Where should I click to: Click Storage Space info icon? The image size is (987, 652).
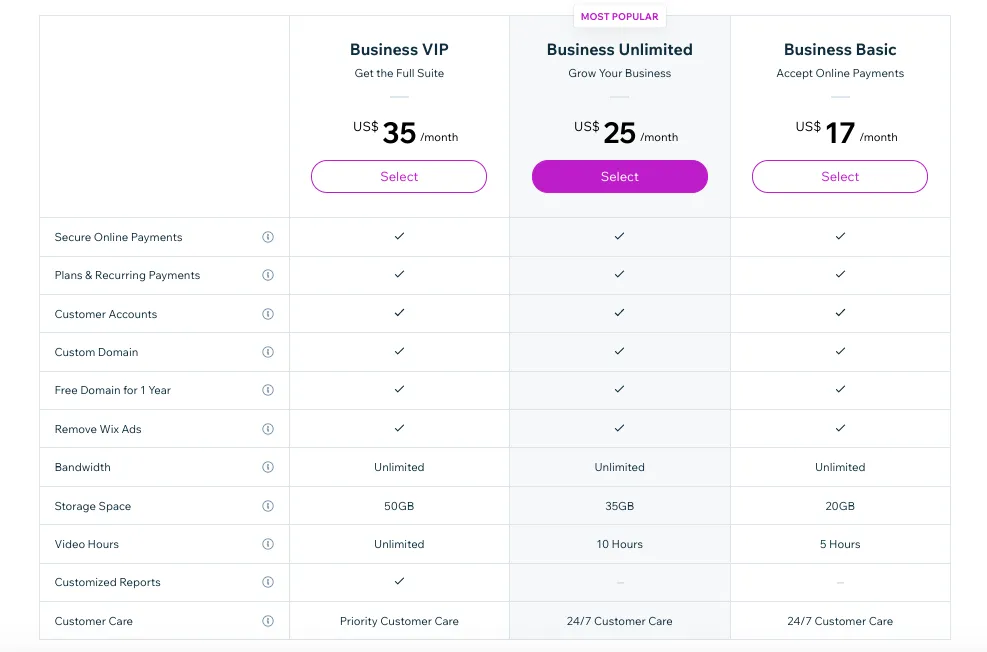click(x=268, y=506)
